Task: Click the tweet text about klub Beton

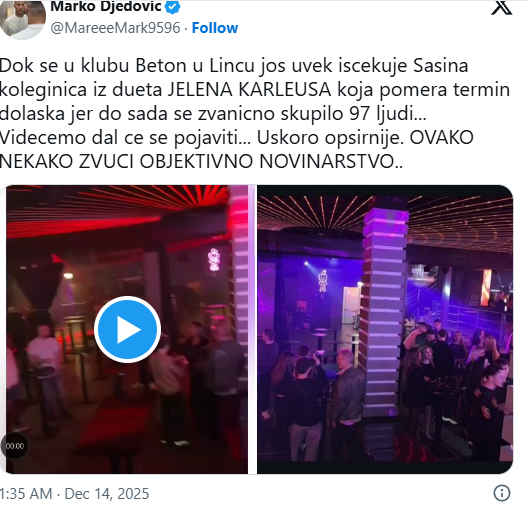Action: pyautogui.click(x=255, y=113)
